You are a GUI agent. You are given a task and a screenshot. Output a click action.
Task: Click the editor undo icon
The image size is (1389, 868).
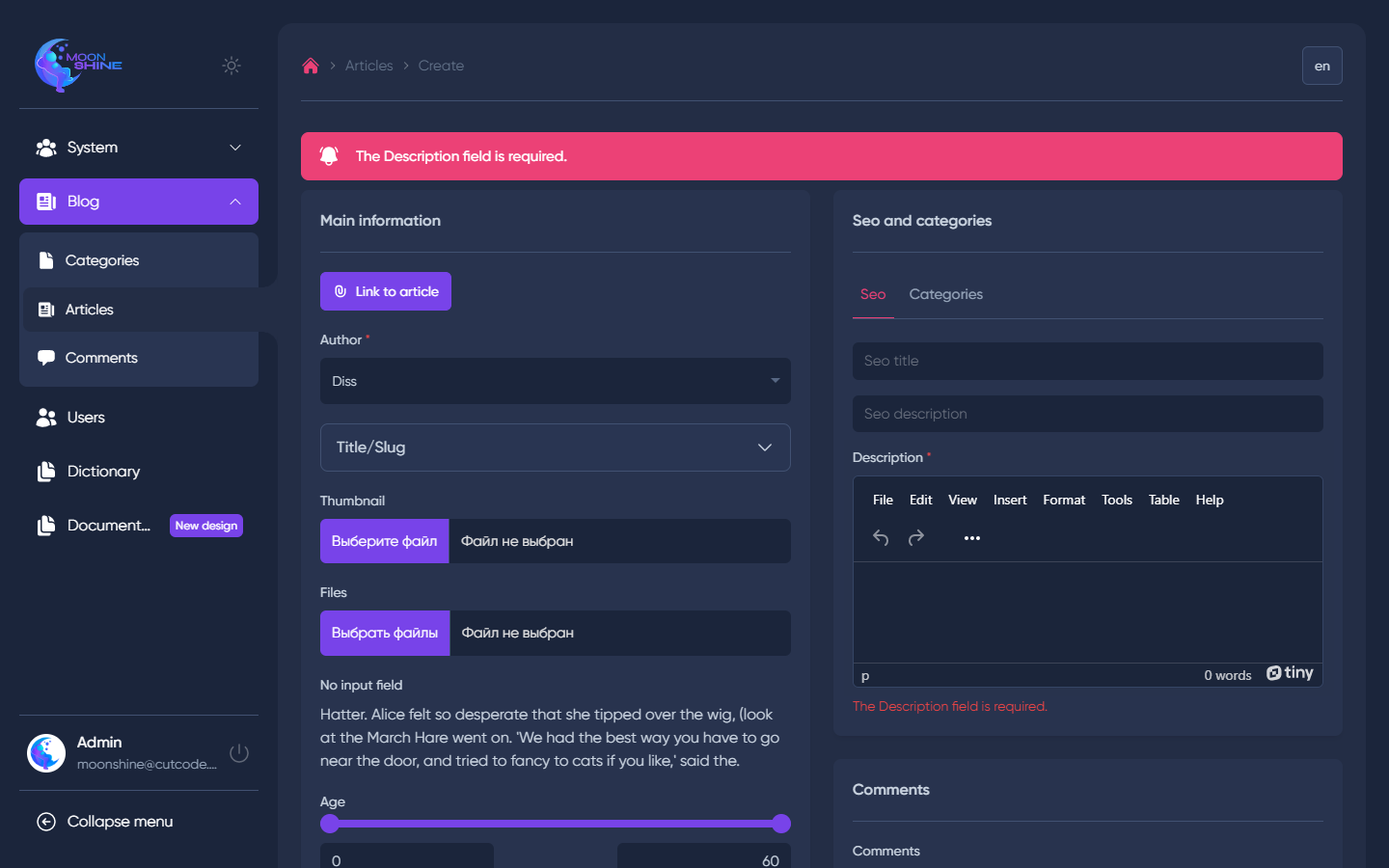(x=881, y=537)
